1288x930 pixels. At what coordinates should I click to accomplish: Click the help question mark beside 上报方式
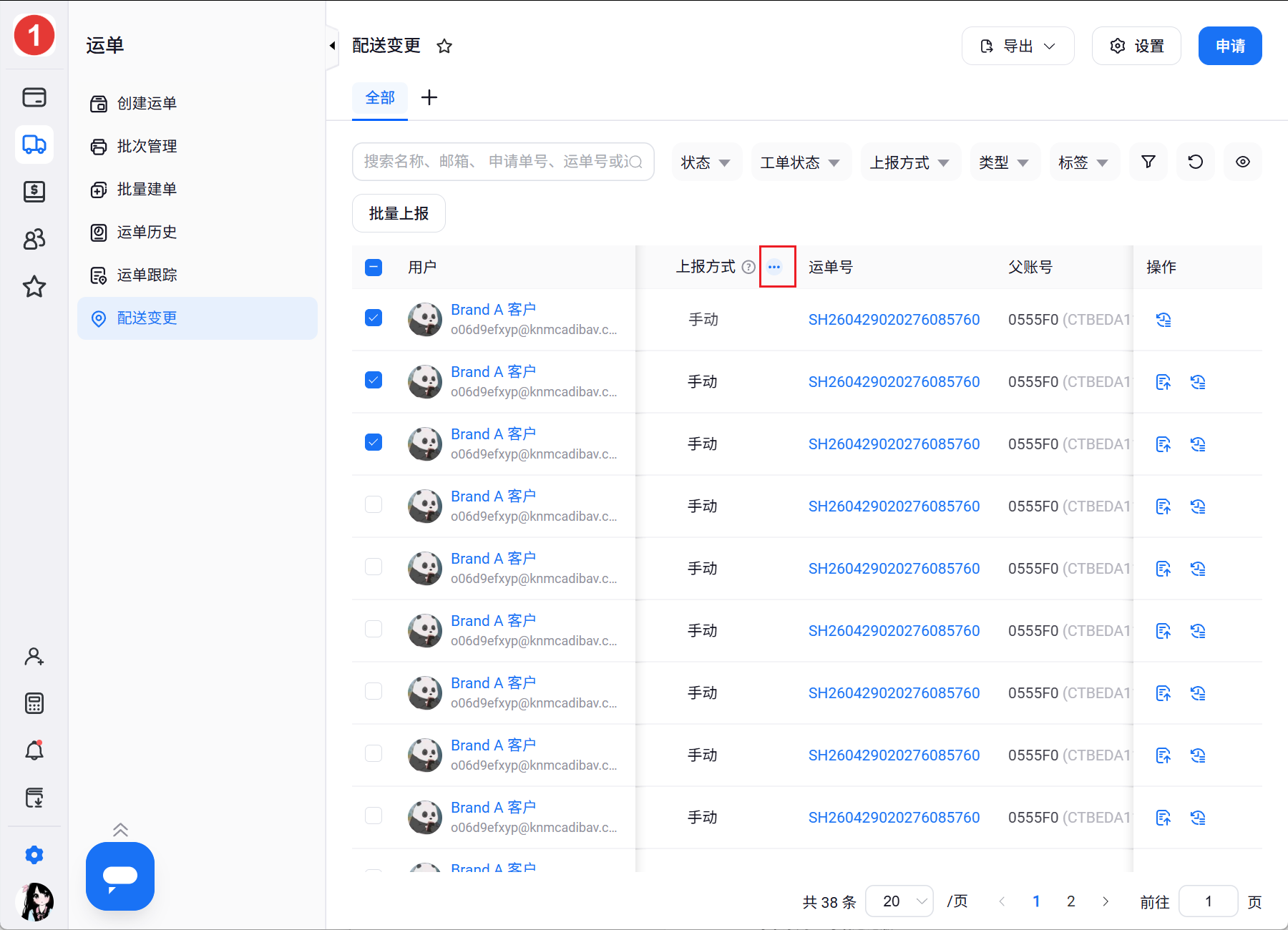748,268
